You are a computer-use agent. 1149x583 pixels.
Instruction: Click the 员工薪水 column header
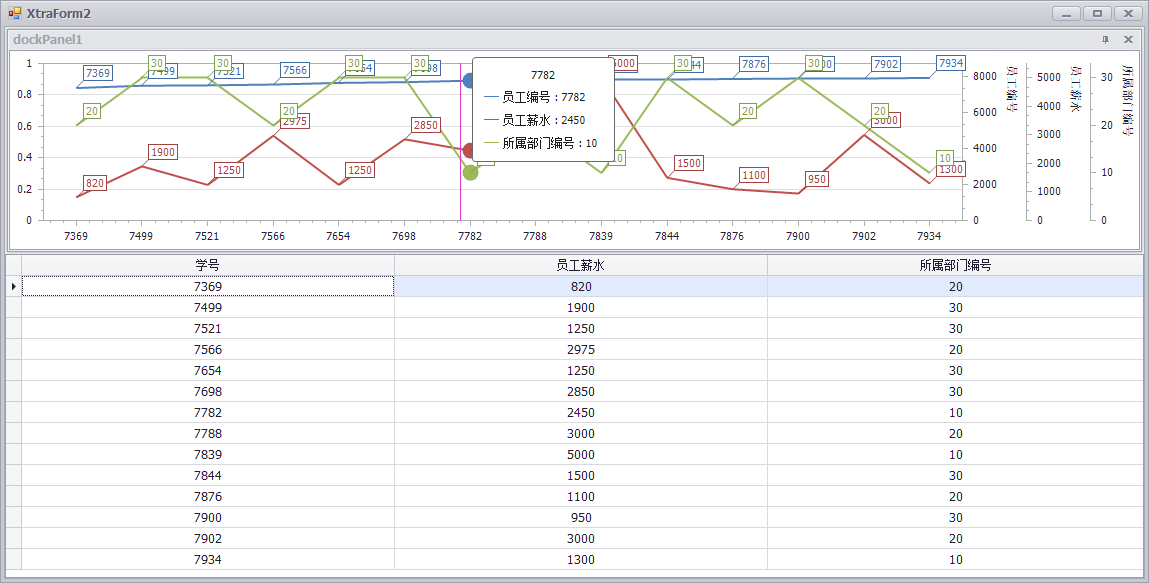pos(581,265)
